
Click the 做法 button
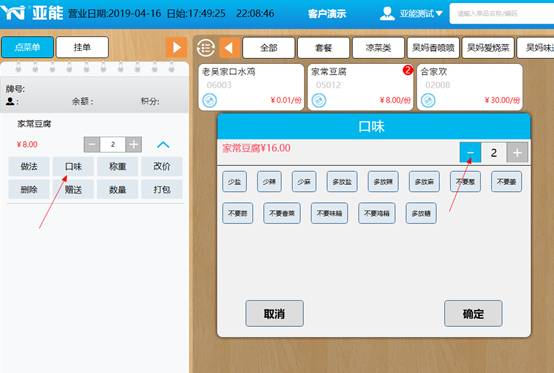point(29,166)
